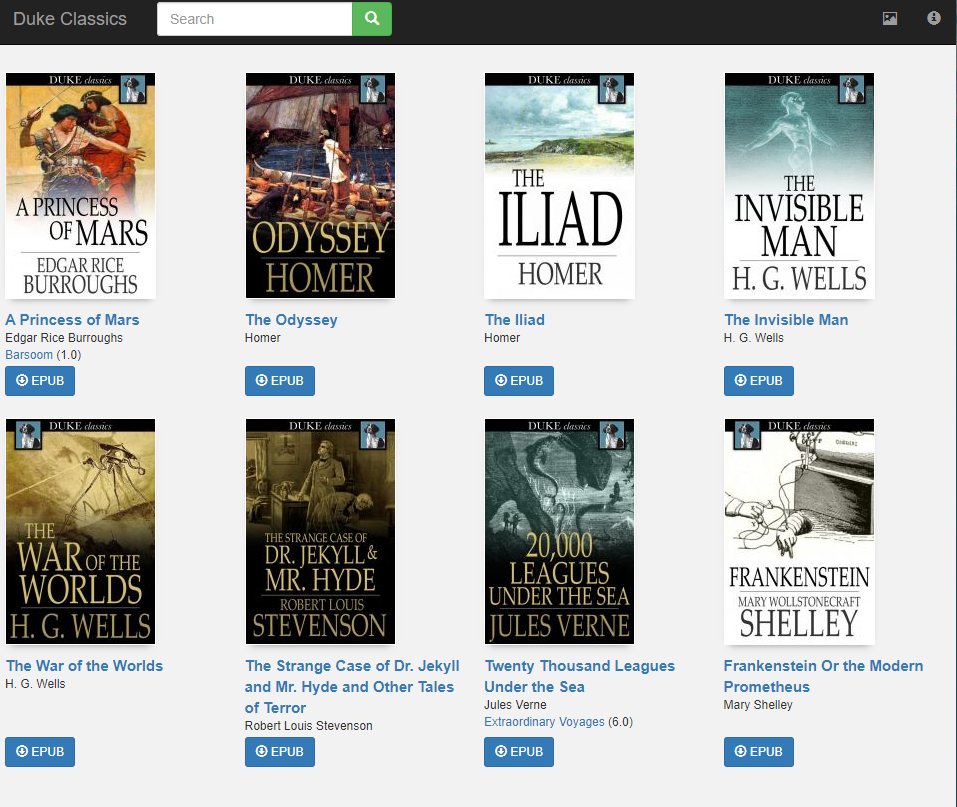957x807 pixels.
Task: Open Frankenstein Or the Modern Prometheus link
Action: 823,676
